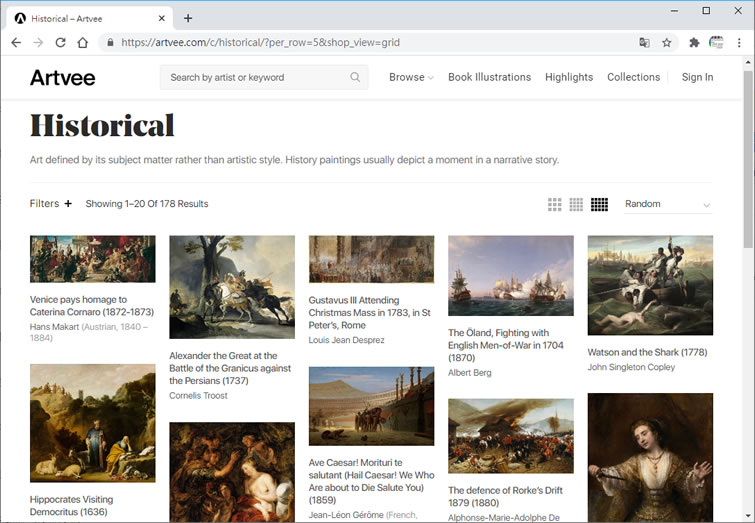Open the Collections page
The image size is (755, 523).
coord(633,77)
